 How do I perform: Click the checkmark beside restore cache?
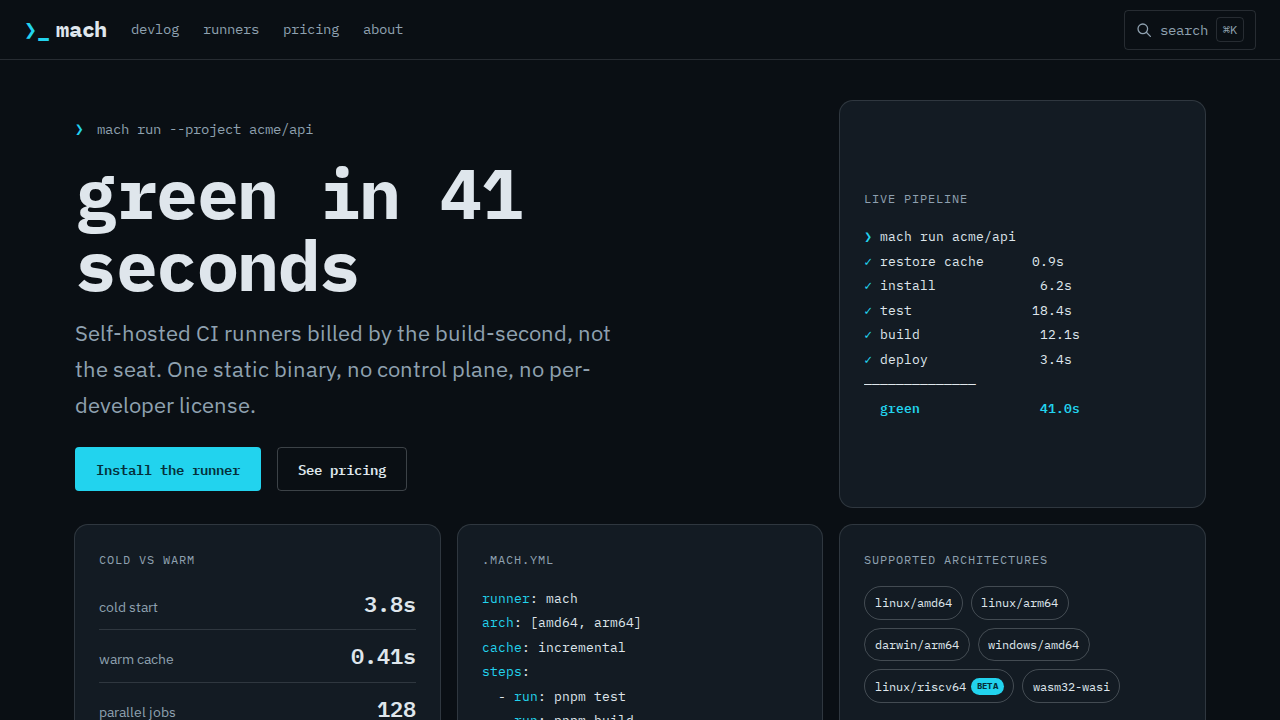(x=868, y=262)
